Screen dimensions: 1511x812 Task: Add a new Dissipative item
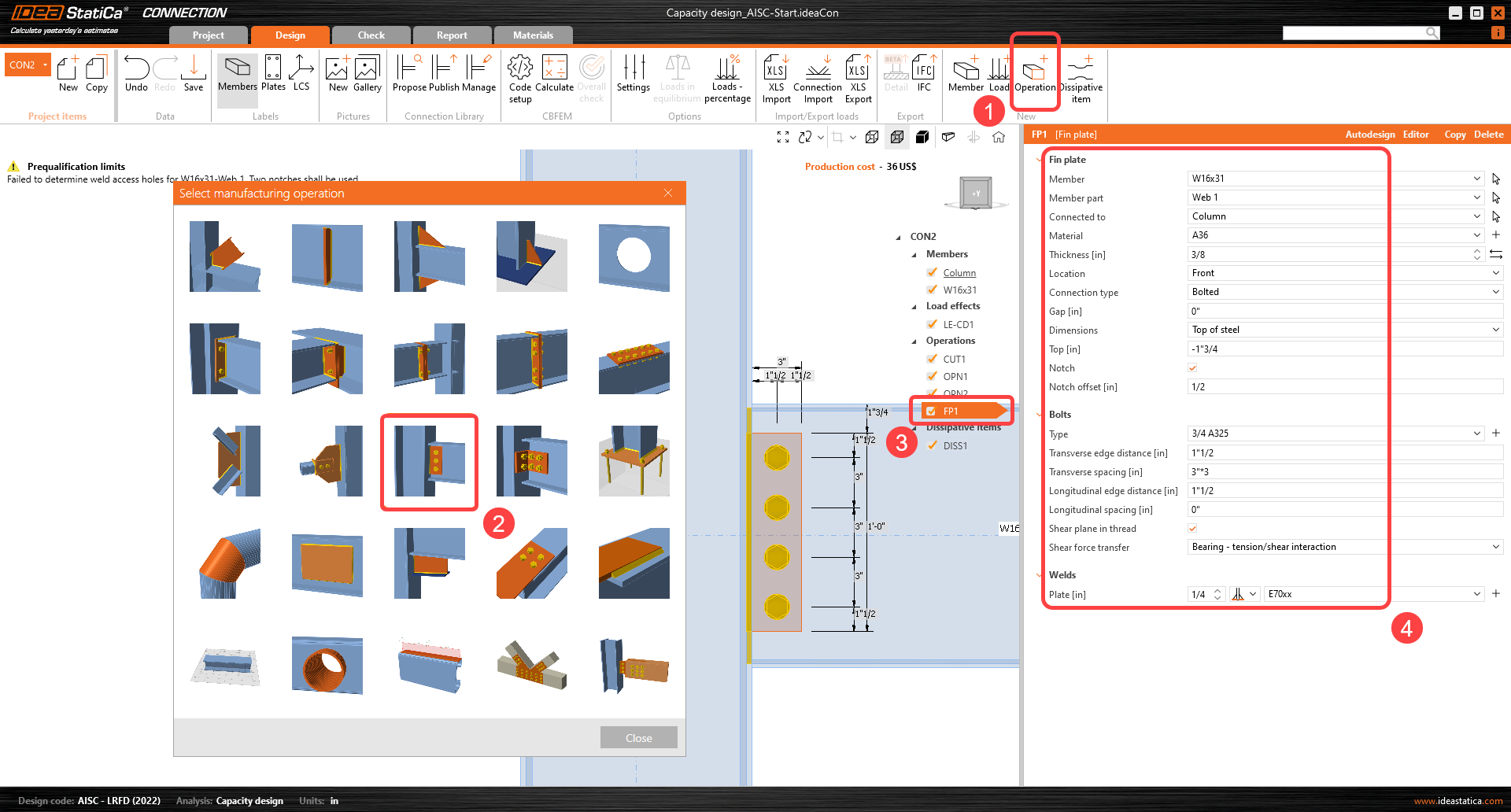coord(1080,76)
